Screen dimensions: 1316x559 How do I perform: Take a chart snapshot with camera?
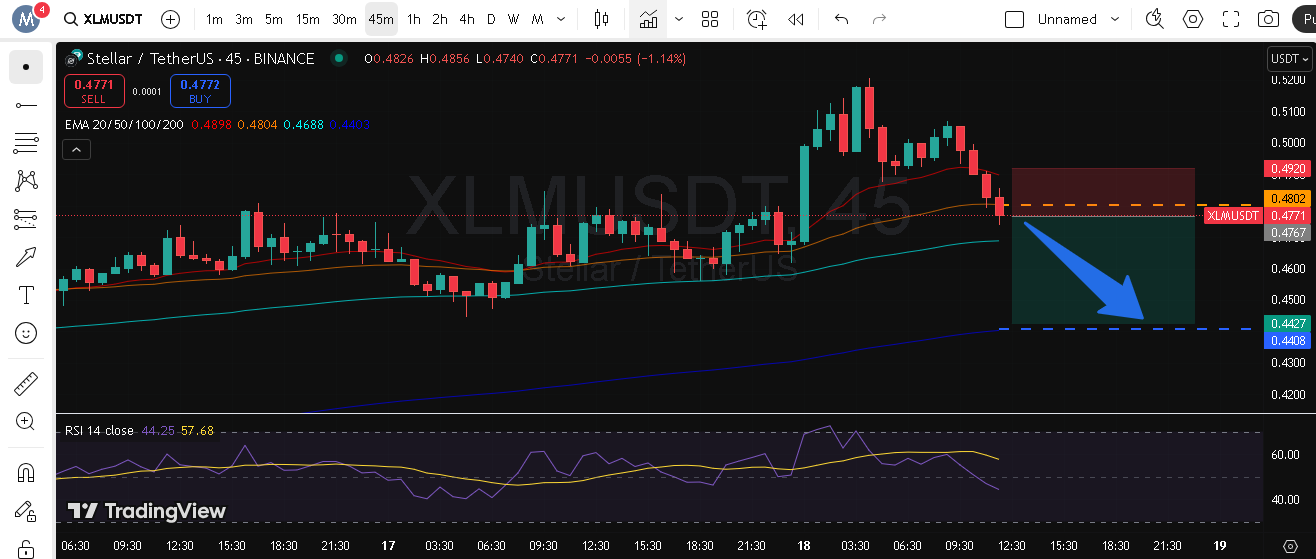click(x=1269, y=19)
